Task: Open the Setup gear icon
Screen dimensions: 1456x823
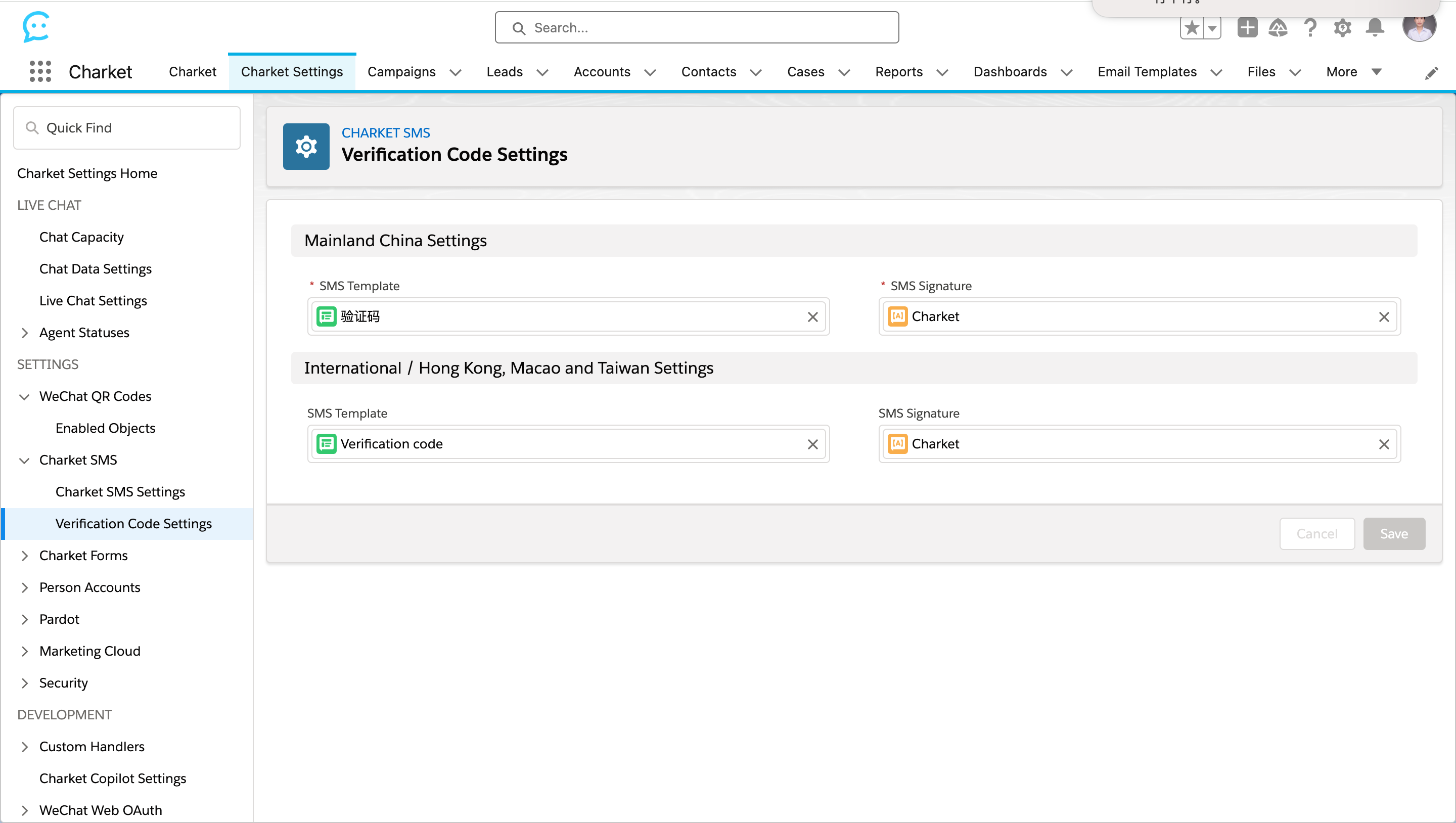Action: pyautogui.click(x=1342, y=28)
